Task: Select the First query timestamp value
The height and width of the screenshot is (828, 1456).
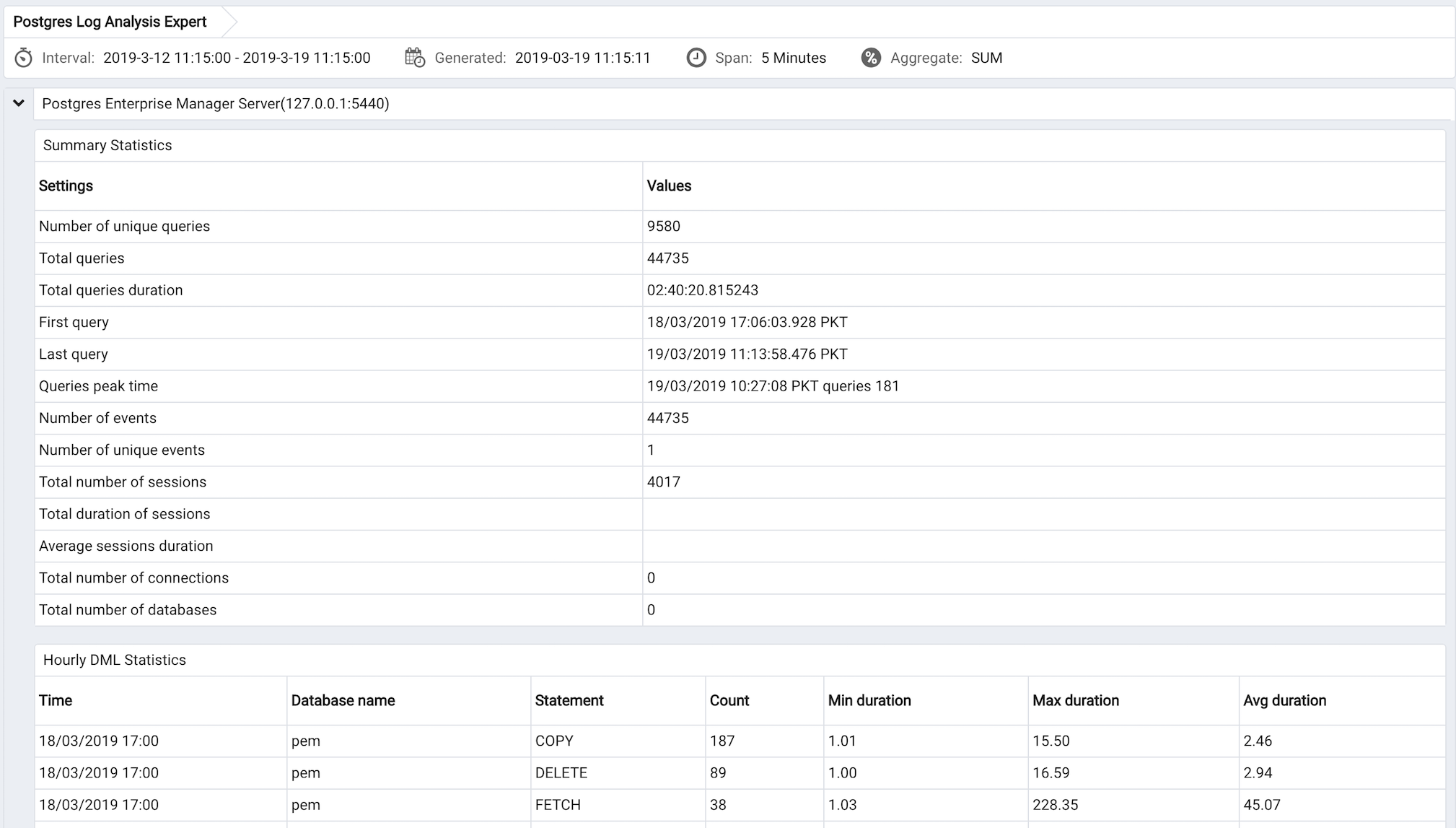Action: (x=747, y=322)
